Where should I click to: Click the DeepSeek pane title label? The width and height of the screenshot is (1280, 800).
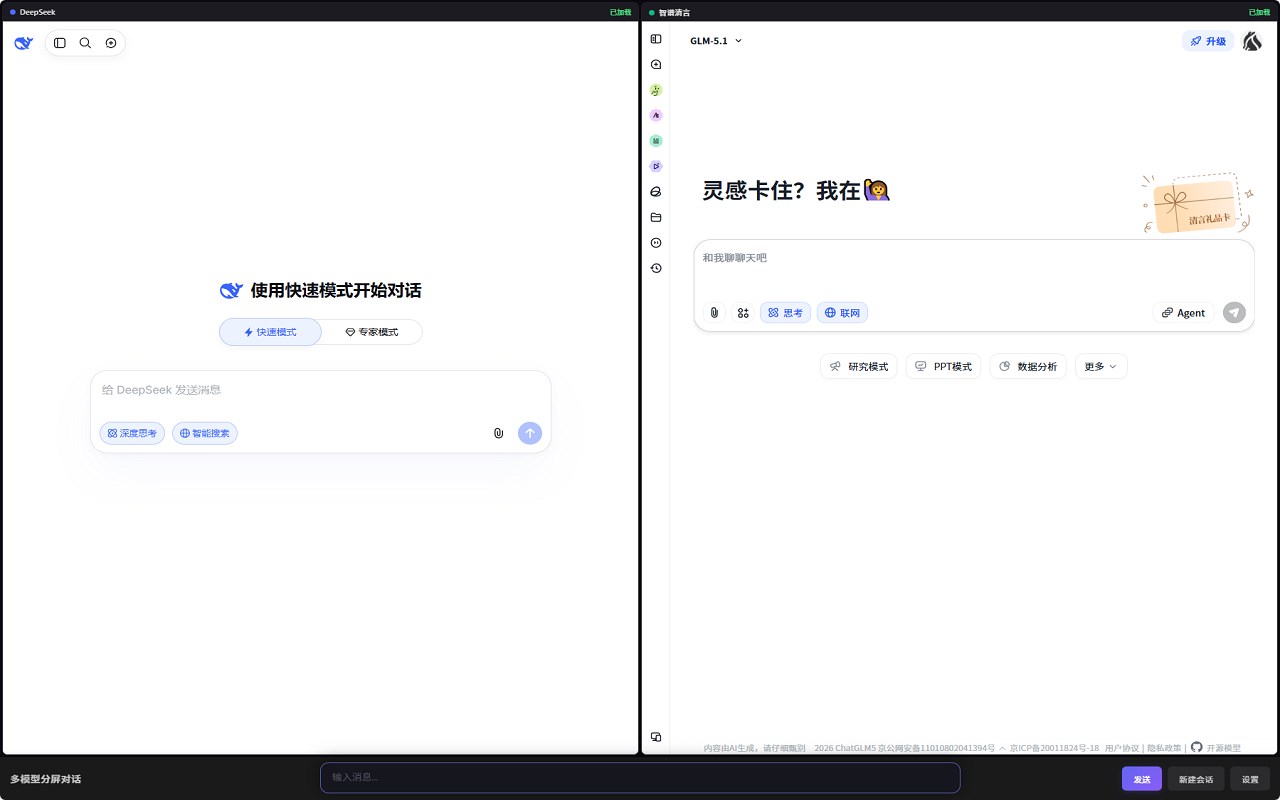coord(37,12)
